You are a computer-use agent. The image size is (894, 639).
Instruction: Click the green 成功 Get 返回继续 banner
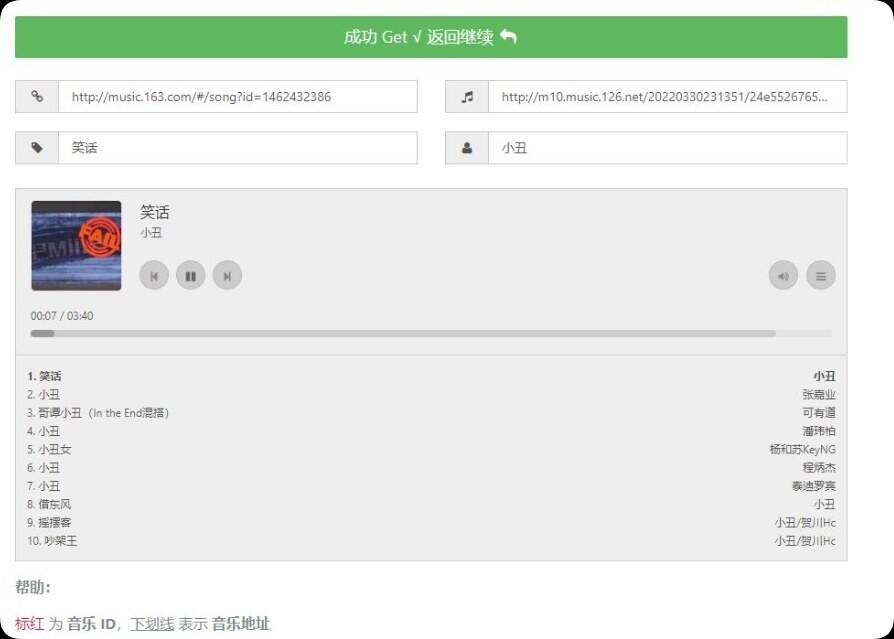(447, 35)
